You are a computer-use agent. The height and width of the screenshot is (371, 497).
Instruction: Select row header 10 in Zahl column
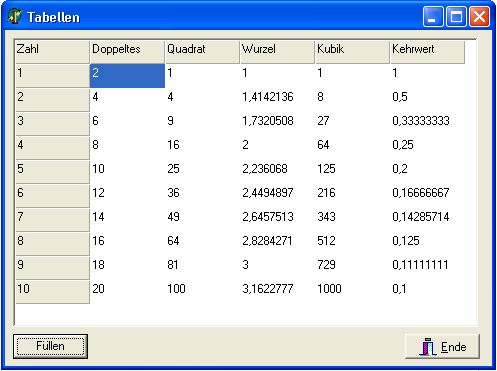pyautogui.click(x=52, y=292)
